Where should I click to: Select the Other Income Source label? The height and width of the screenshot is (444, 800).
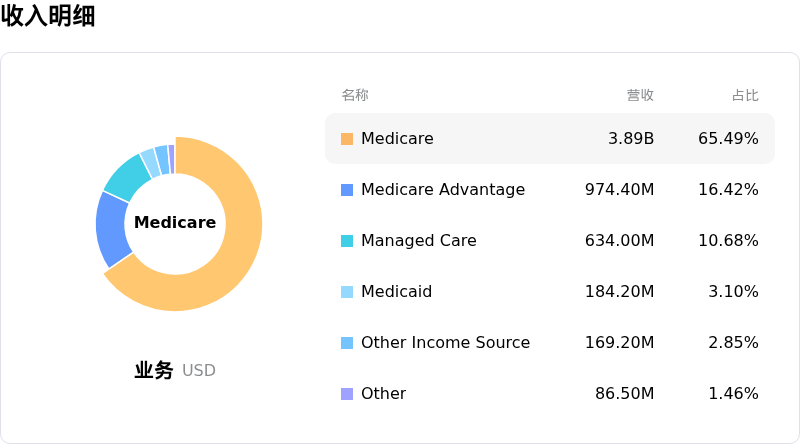[445, 343]
